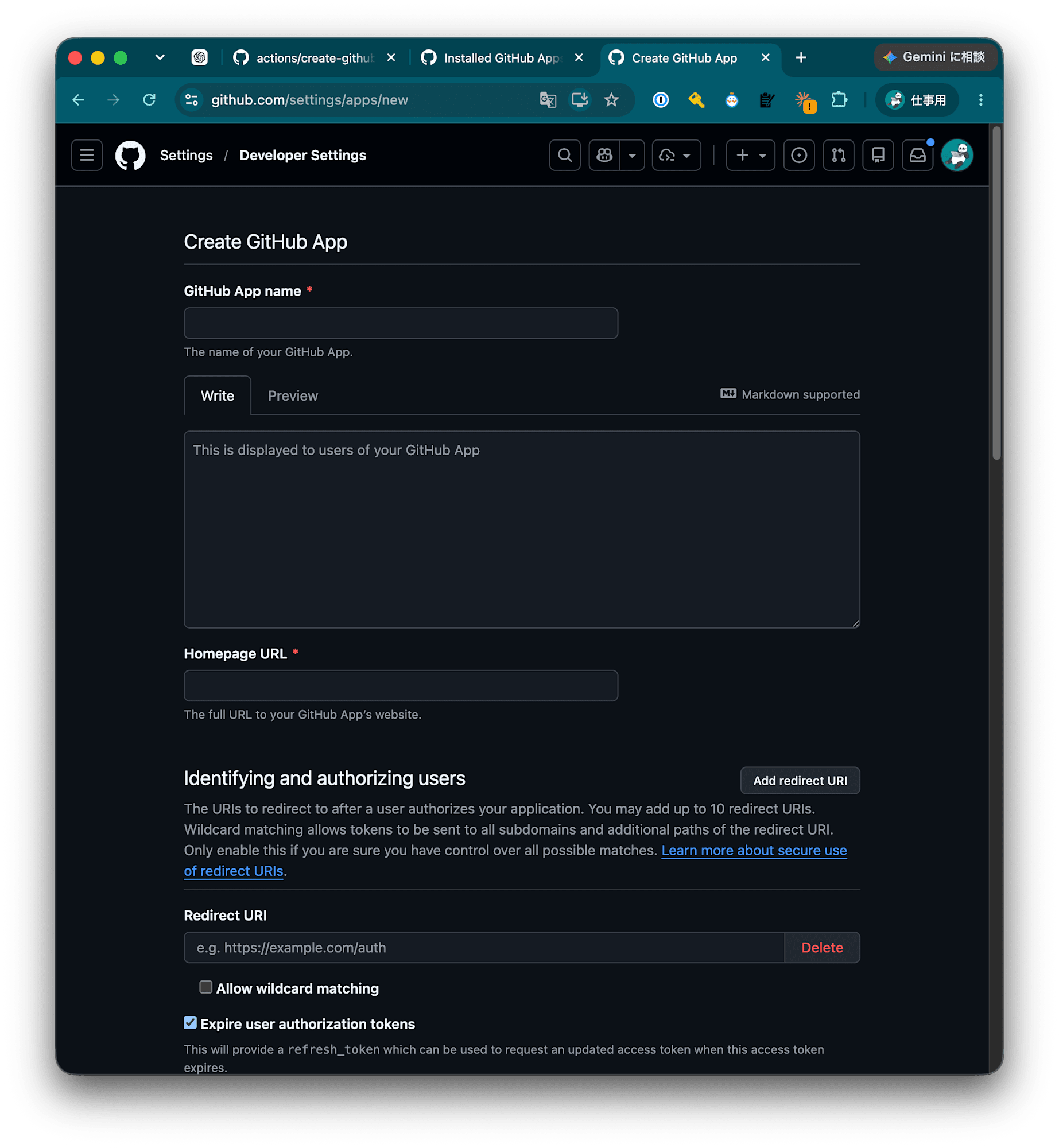1059x1148 pixels.
Task: Focus the GitHub App name field
Action: (x=400, y=323)
